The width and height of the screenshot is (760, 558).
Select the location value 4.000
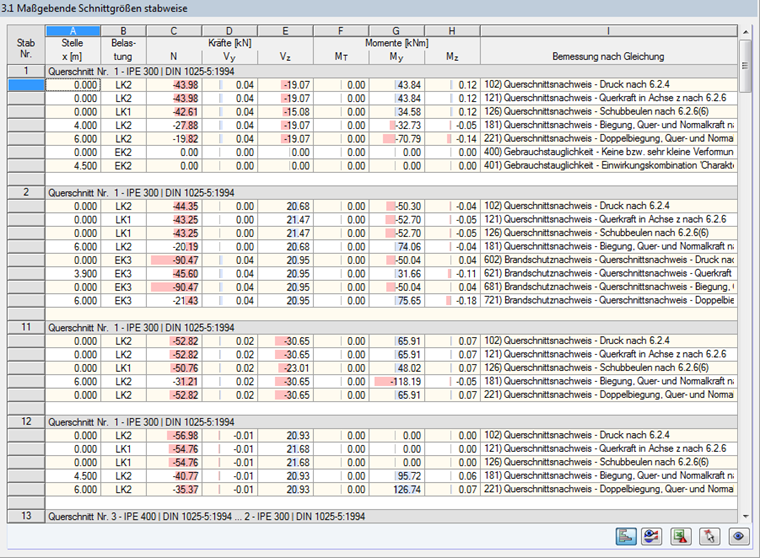[x=73, y=125]
